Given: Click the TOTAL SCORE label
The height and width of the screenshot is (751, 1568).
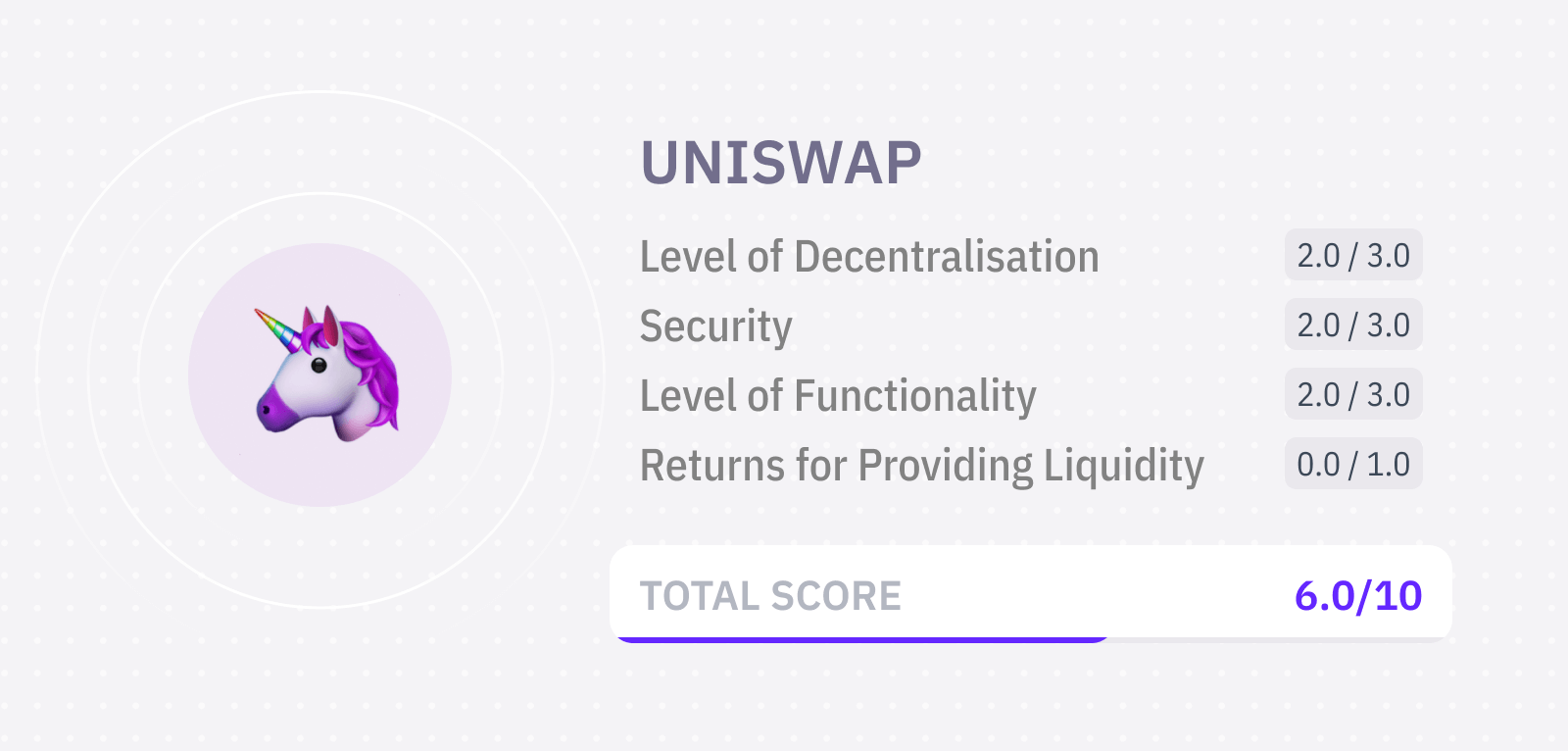Looking at the screenshot, I should [x=770, y=596].
